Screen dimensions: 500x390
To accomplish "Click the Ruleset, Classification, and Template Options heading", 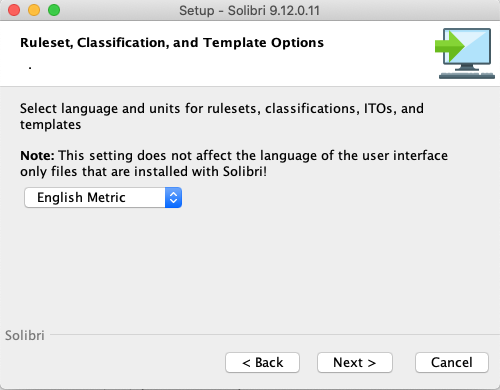I will click(172, 43).
